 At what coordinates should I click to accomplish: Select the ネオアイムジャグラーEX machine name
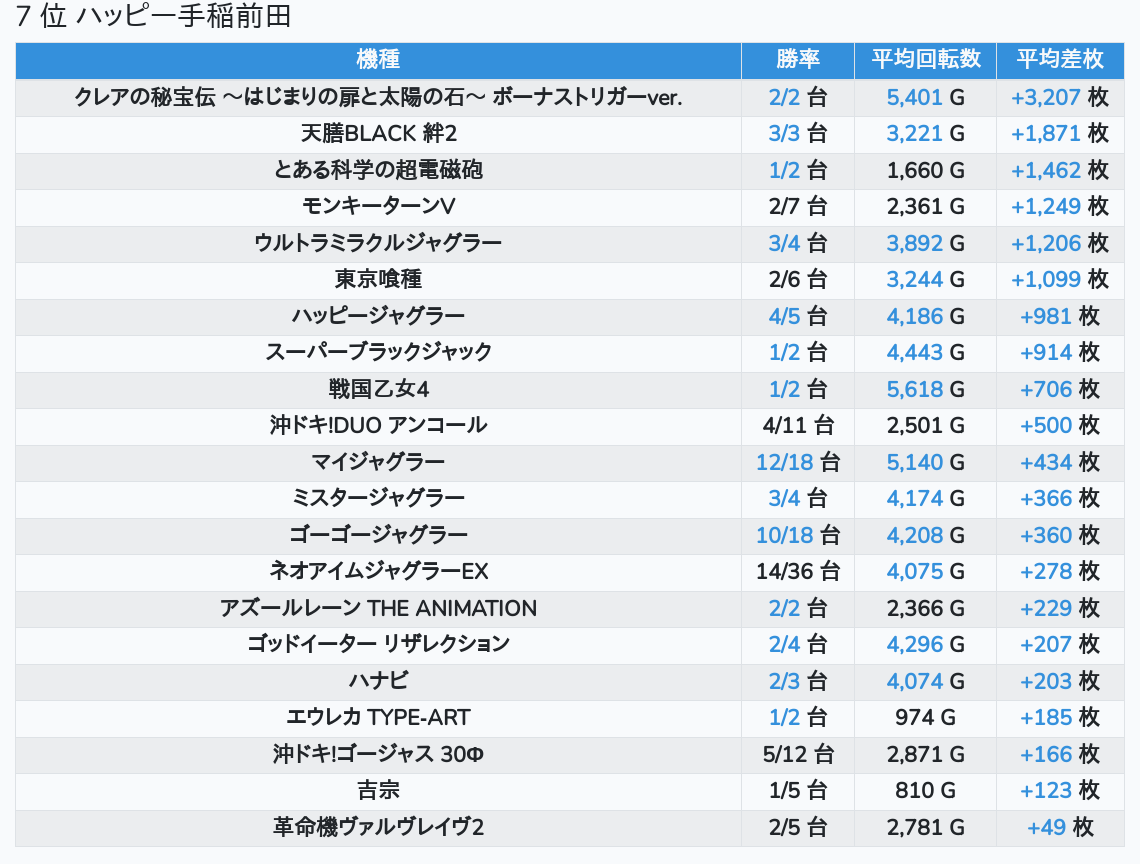(378, 572)
